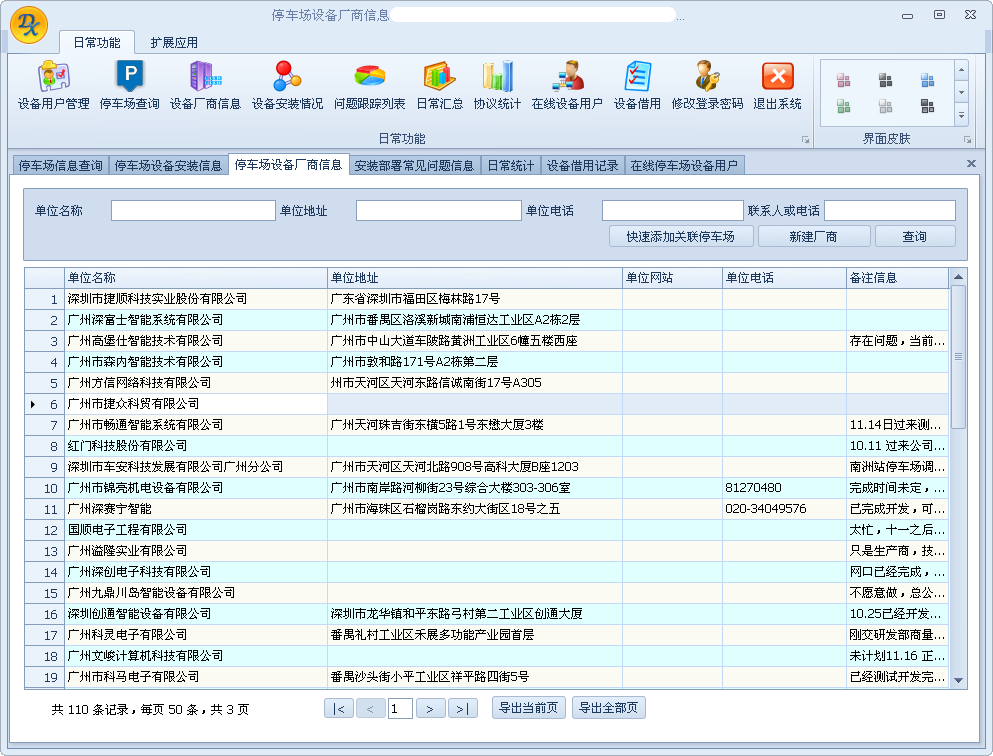This screenshot has width=993, height=756.
Task: Apply the black skin in bottom row
Action: pos(927,106)
